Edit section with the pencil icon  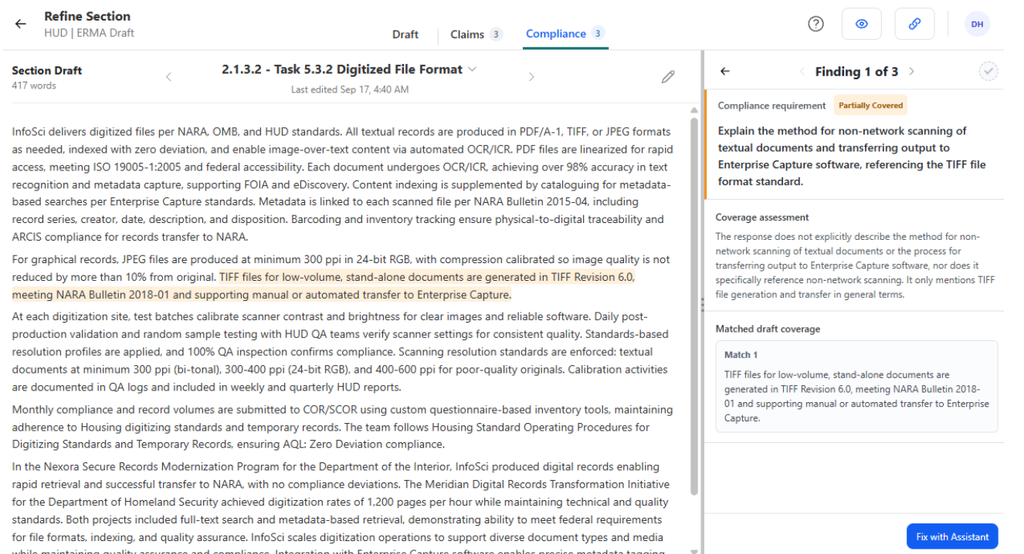point(667,77)
